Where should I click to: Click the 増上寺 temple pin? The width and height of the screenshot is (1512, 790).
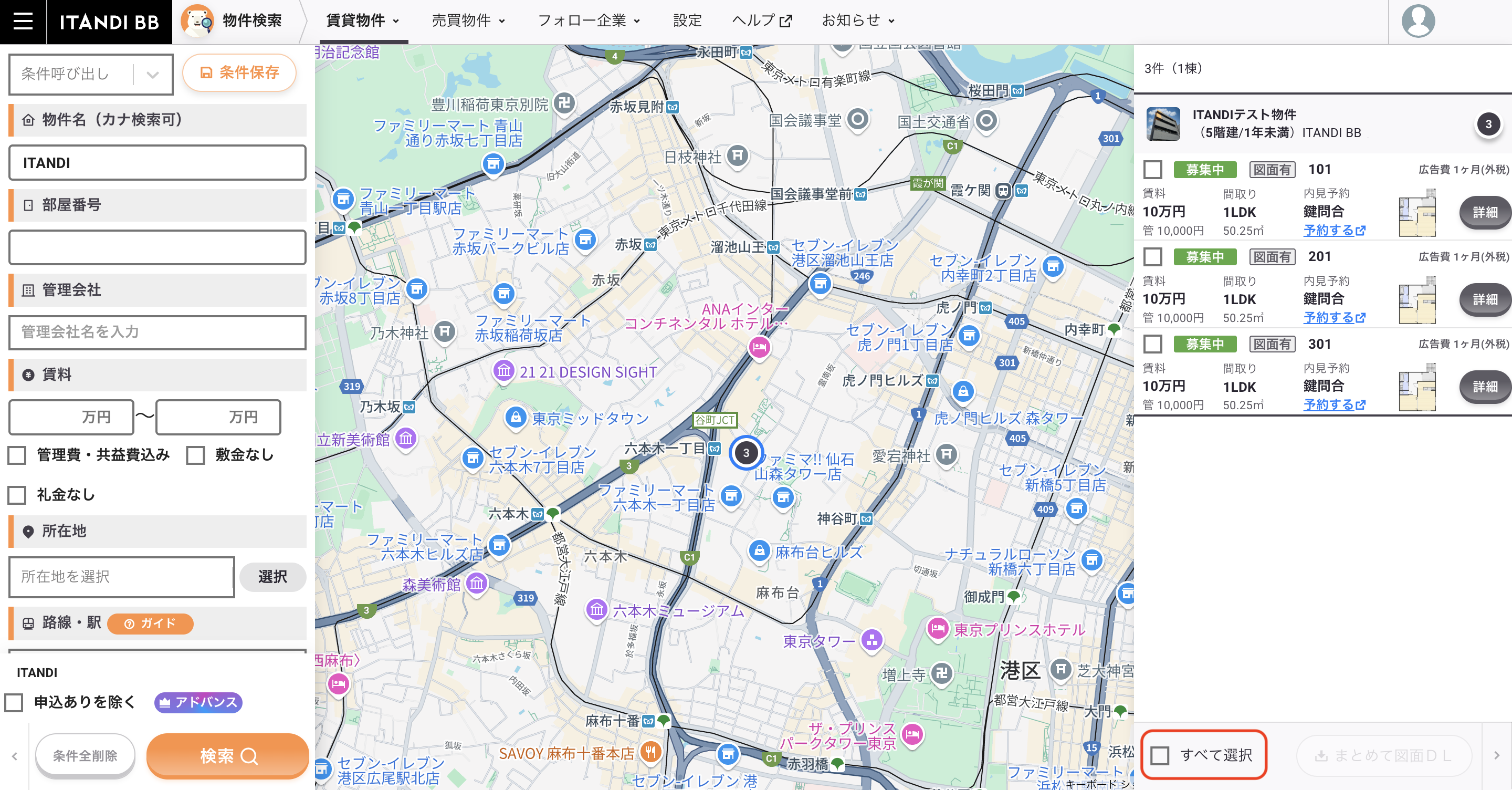[941, 674]
